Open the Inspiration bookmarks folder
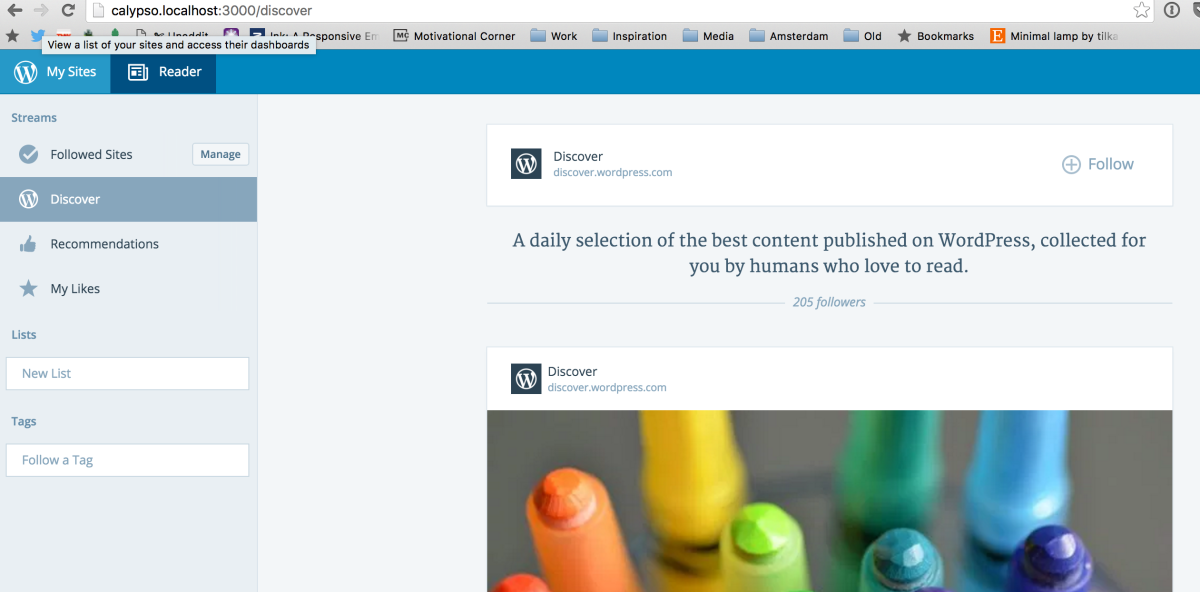1200x592 pixels. click(630, 36)
